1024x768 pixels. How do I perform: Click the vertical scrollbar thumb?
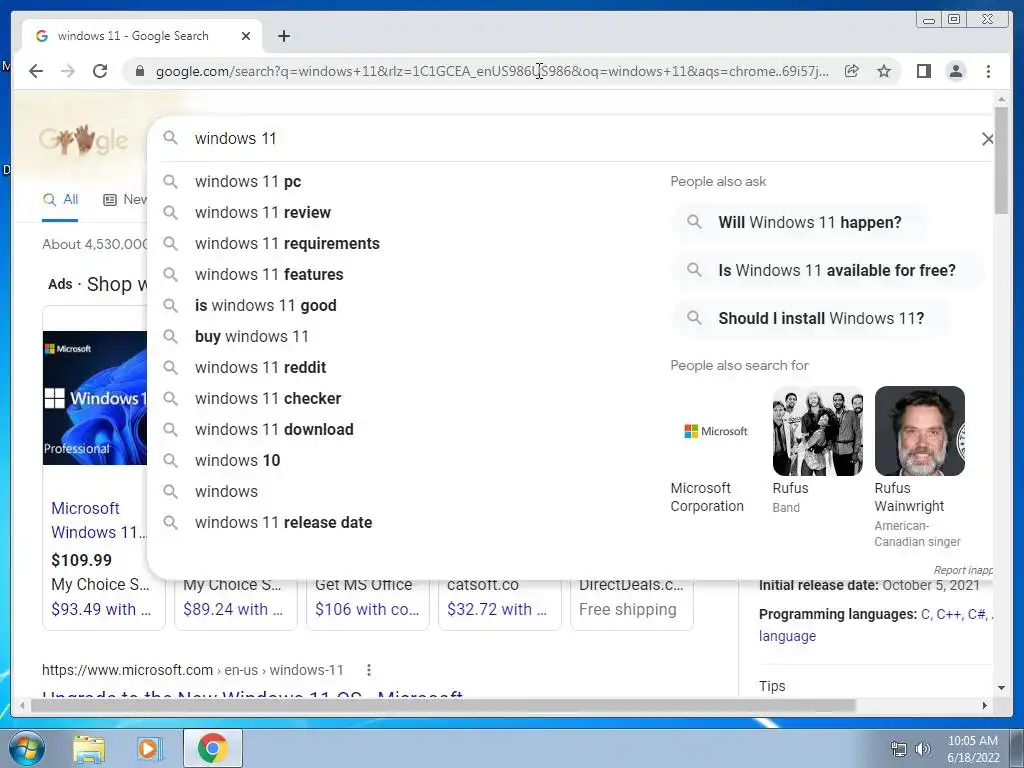pyautogui.click(x=1001, y=160)
